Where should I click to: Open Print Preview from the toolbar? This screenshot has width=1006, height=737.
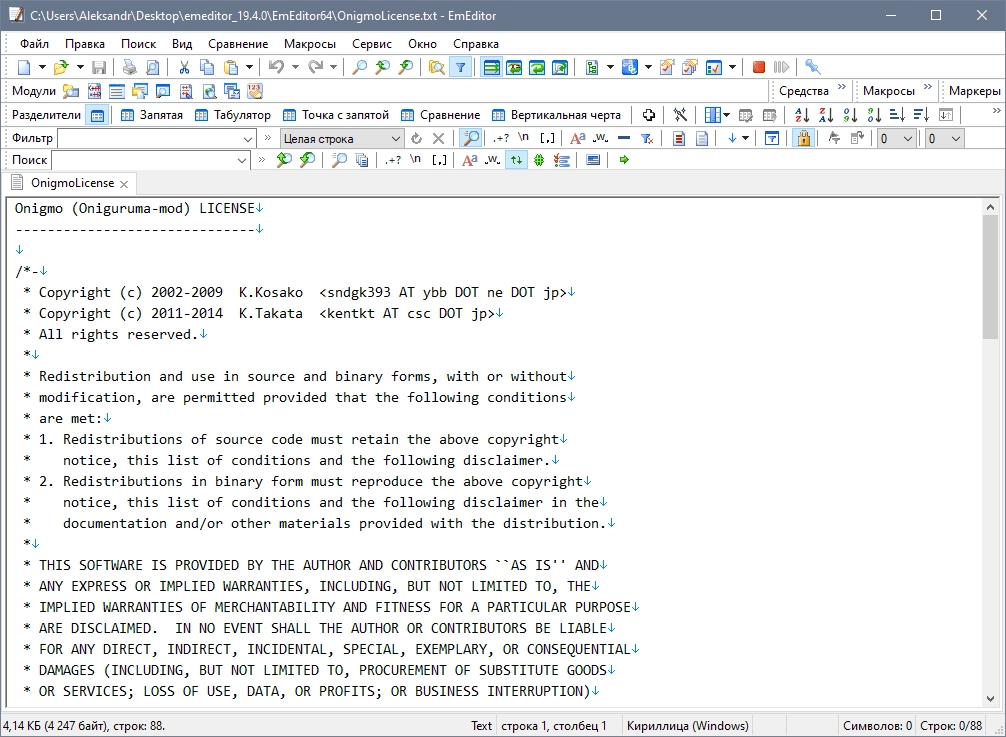[152, 67]
